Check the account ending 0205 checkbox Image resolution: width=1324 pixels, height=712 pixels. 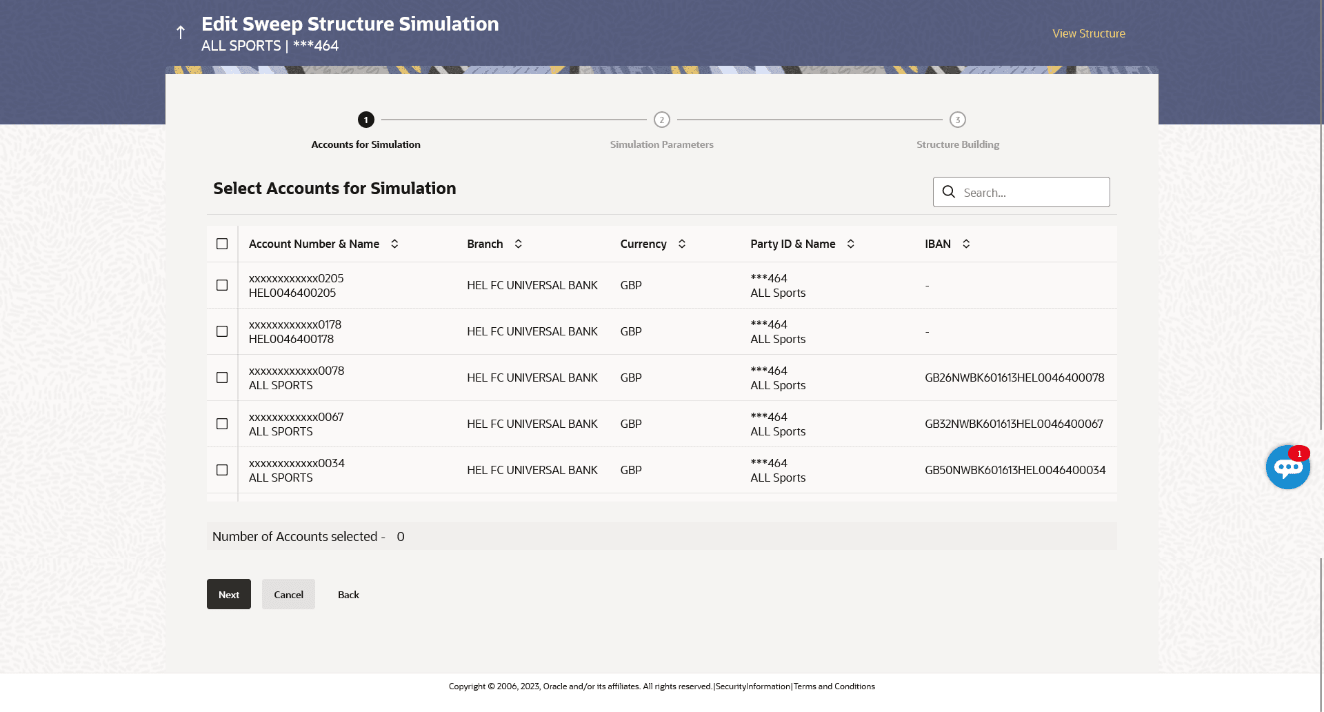(x=222, y=285)
